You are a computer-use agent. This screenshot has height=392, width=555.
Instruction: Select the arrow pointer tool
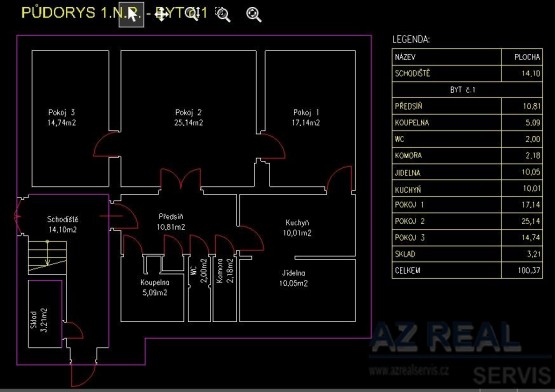coord(131,14)
